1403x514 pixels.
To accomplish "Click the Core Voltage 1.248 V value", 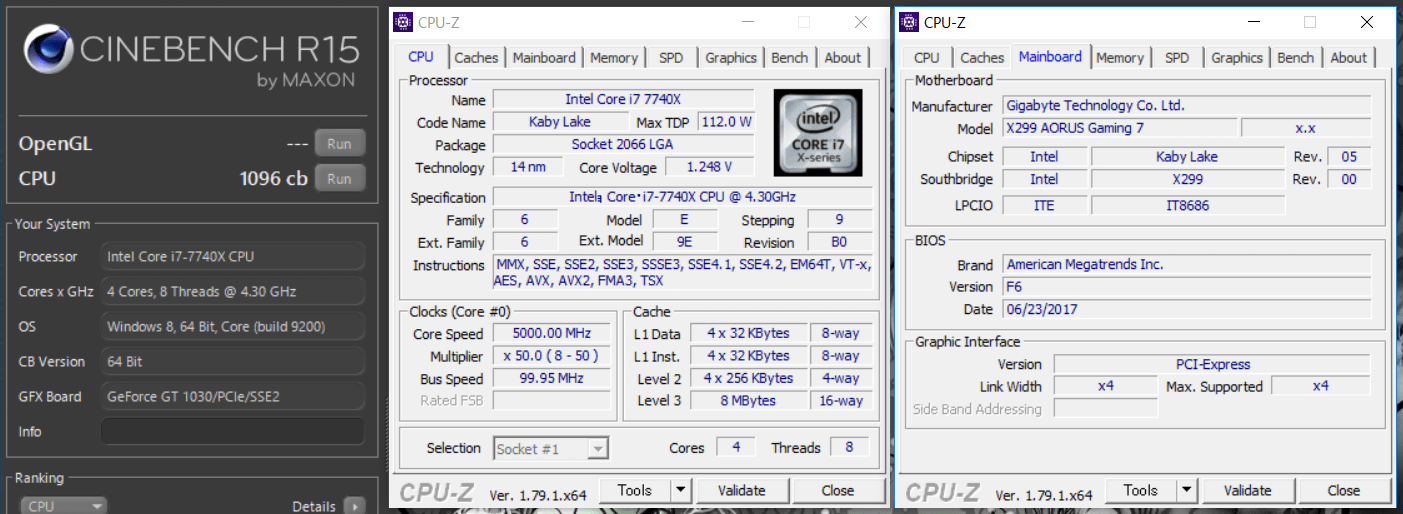I will pos(709,167).
